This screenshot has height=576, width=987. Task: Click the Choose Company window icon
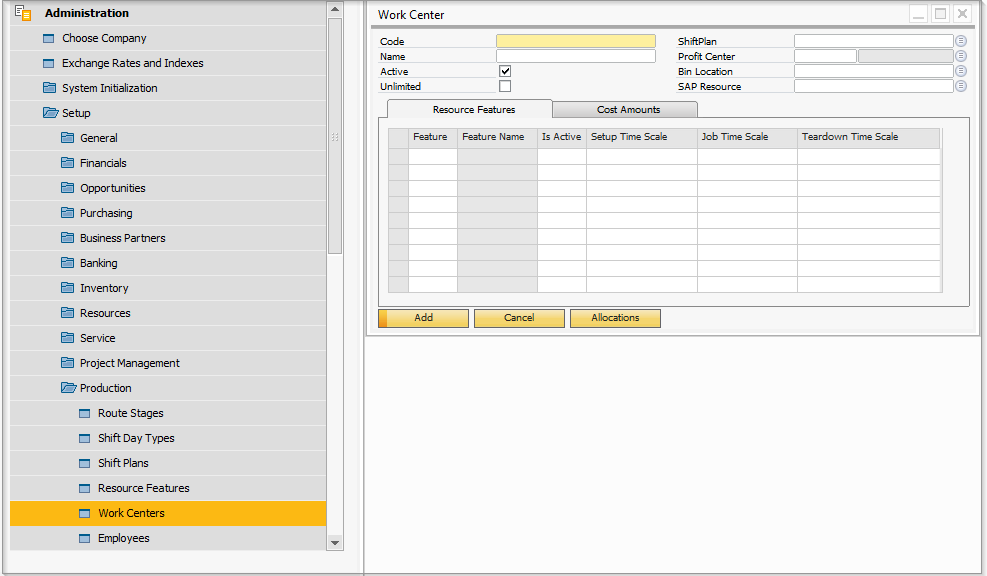[x=49, y=38]
